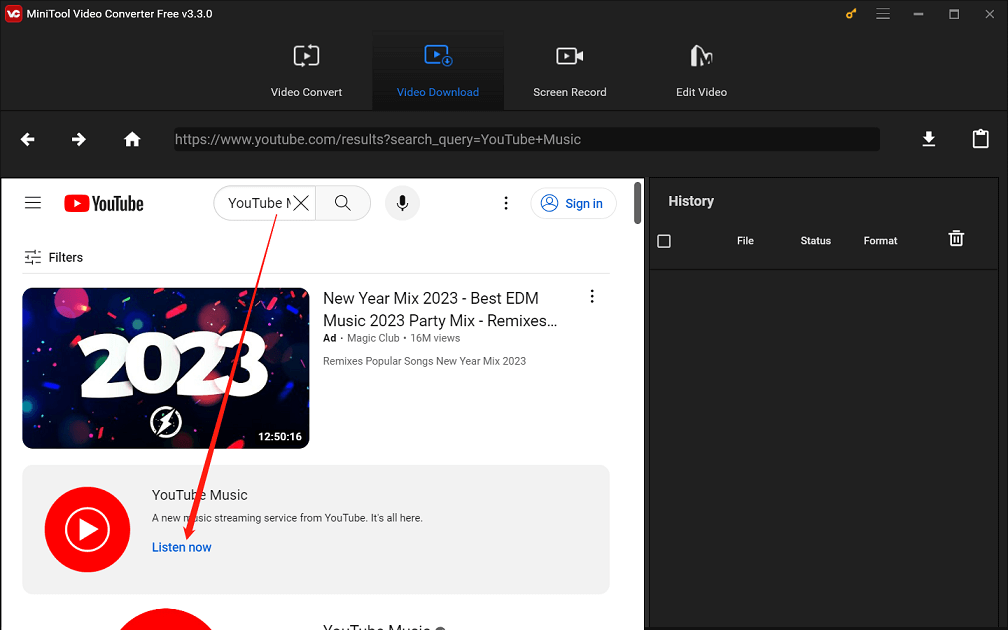Click the music streaming service description text

point(287,518)
